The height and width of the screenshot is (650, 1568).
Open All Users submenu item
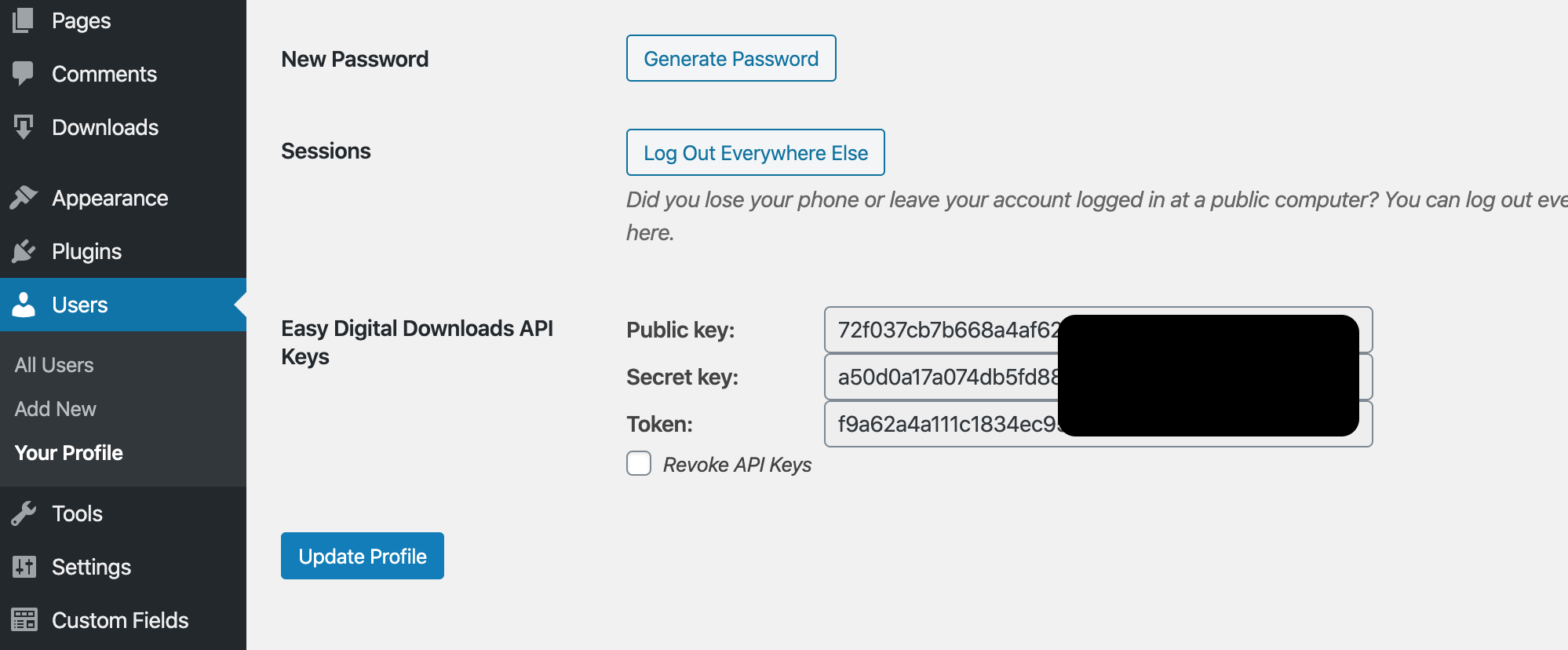54,365
